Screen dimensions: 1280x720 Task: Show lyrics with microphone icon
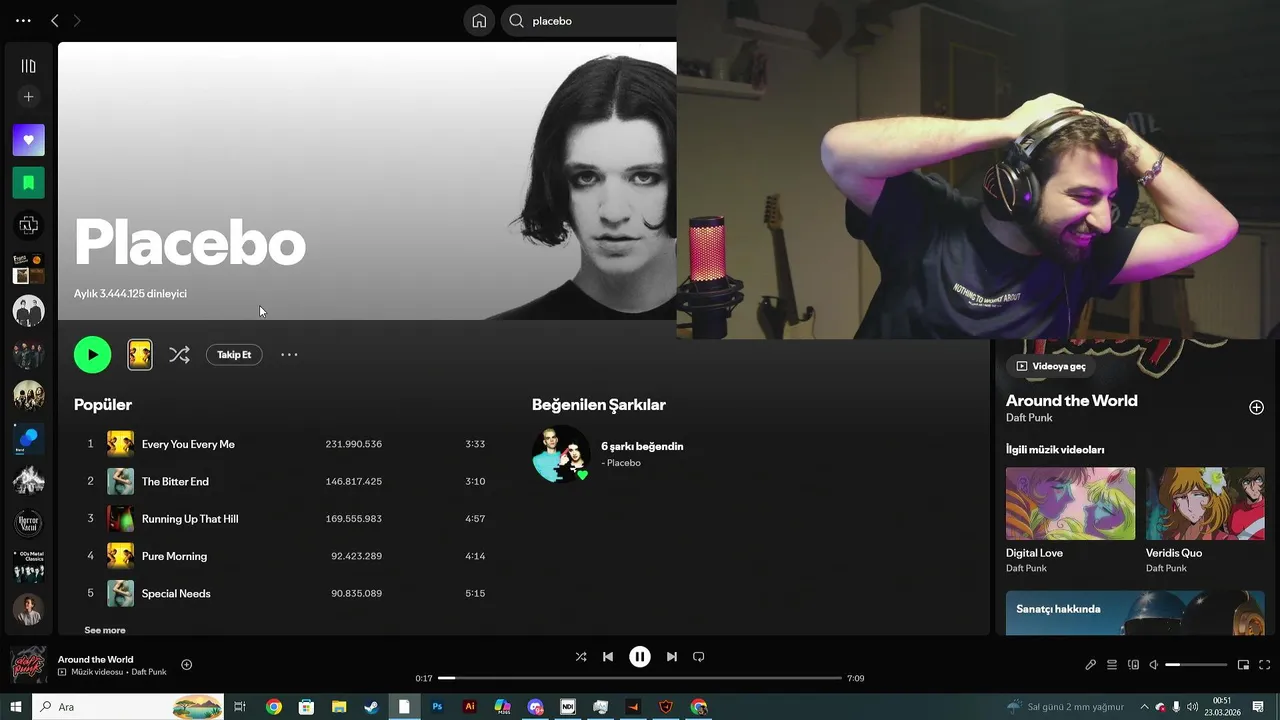pos(1091,665)
